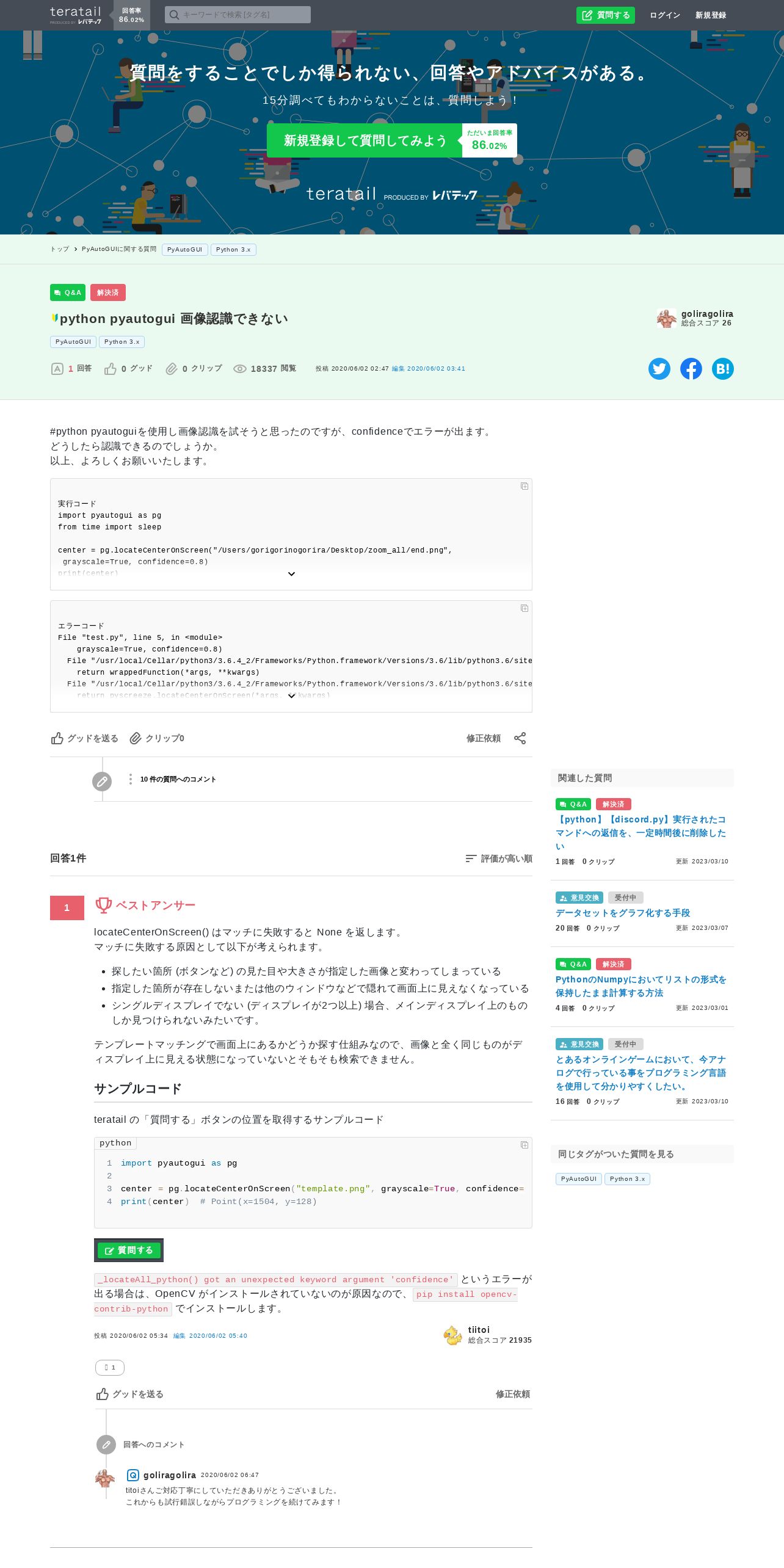Click the sample 質問する button image
This screenshot has width=784, height=1568.
pyautogui.click(x=129, y=1250)
